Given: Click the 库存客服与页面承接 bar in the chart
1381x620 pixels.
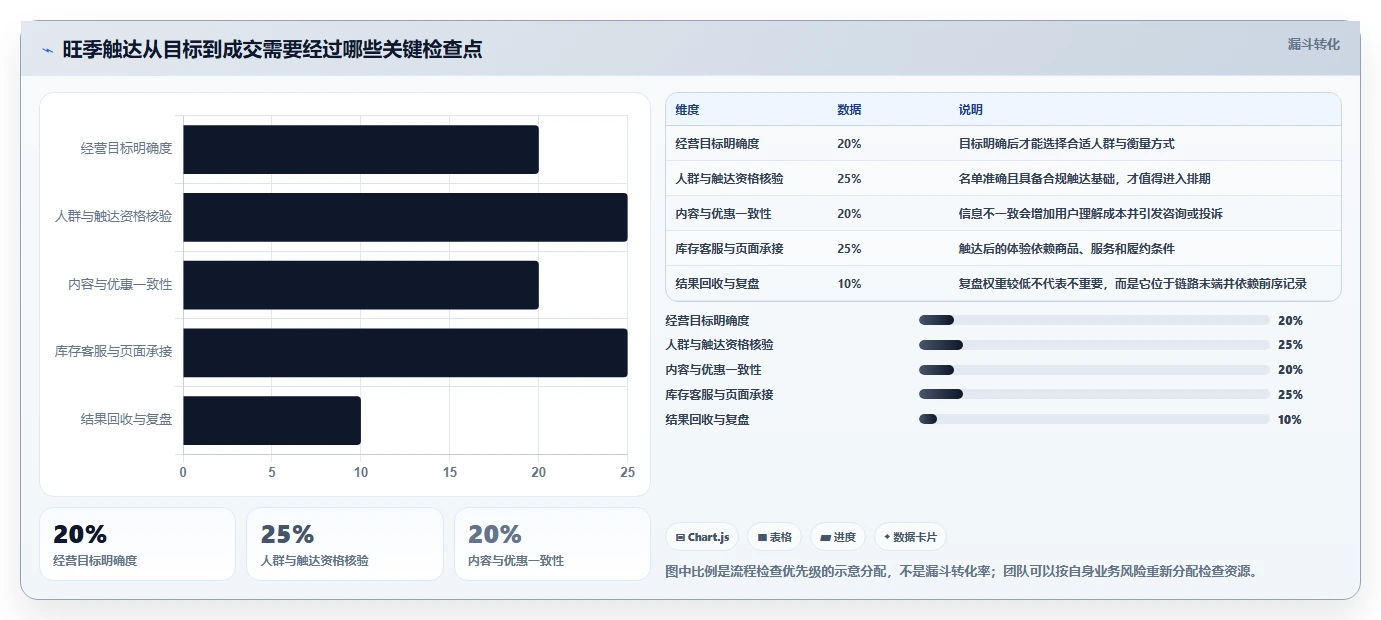Looking at the screenshot, I should point(405,353).
